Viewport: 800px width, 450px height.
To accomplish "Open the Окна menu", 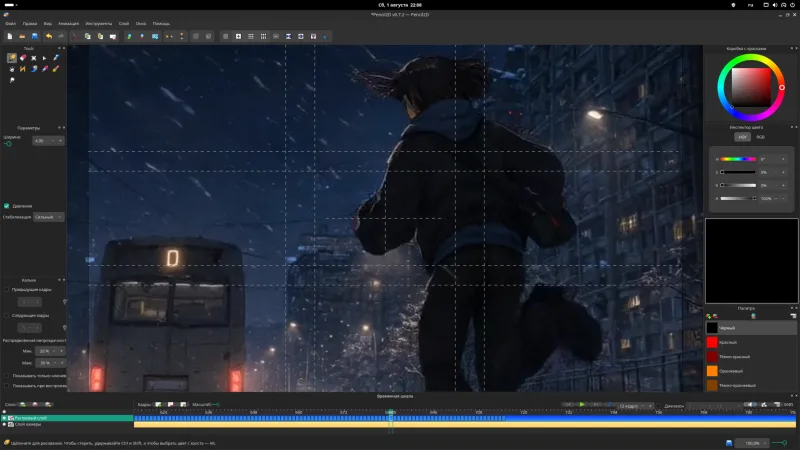I will [141, 23].
